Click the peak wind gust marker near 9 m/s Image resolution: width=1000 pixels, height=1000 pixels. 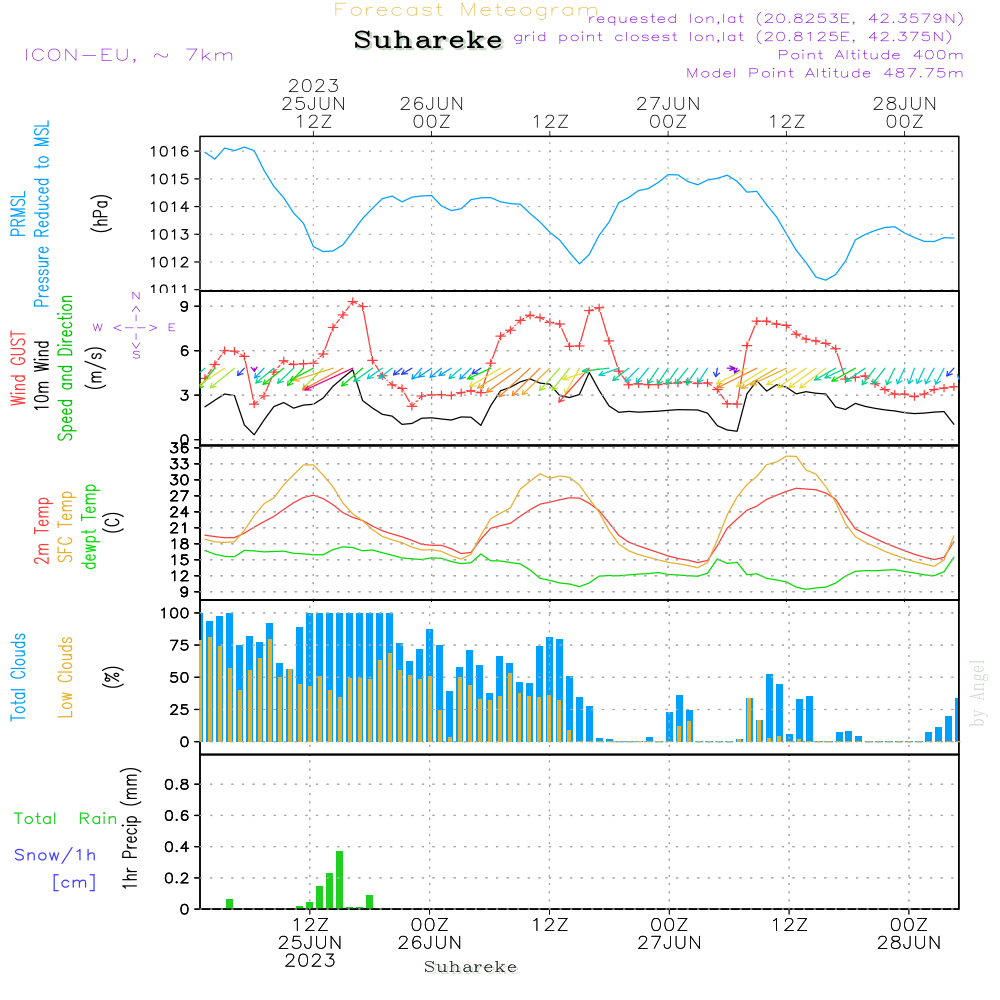pos(353,301)
